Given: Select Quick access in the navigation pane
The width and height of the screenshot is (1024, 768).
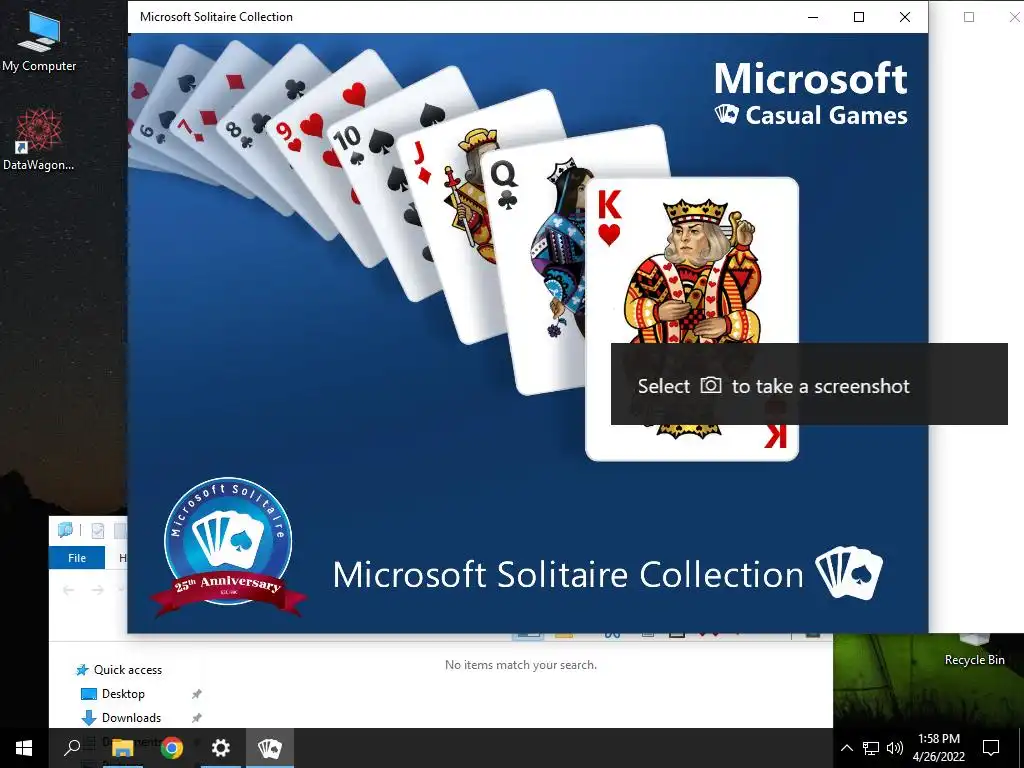Looking at the screenshot, I should [119, 669].
